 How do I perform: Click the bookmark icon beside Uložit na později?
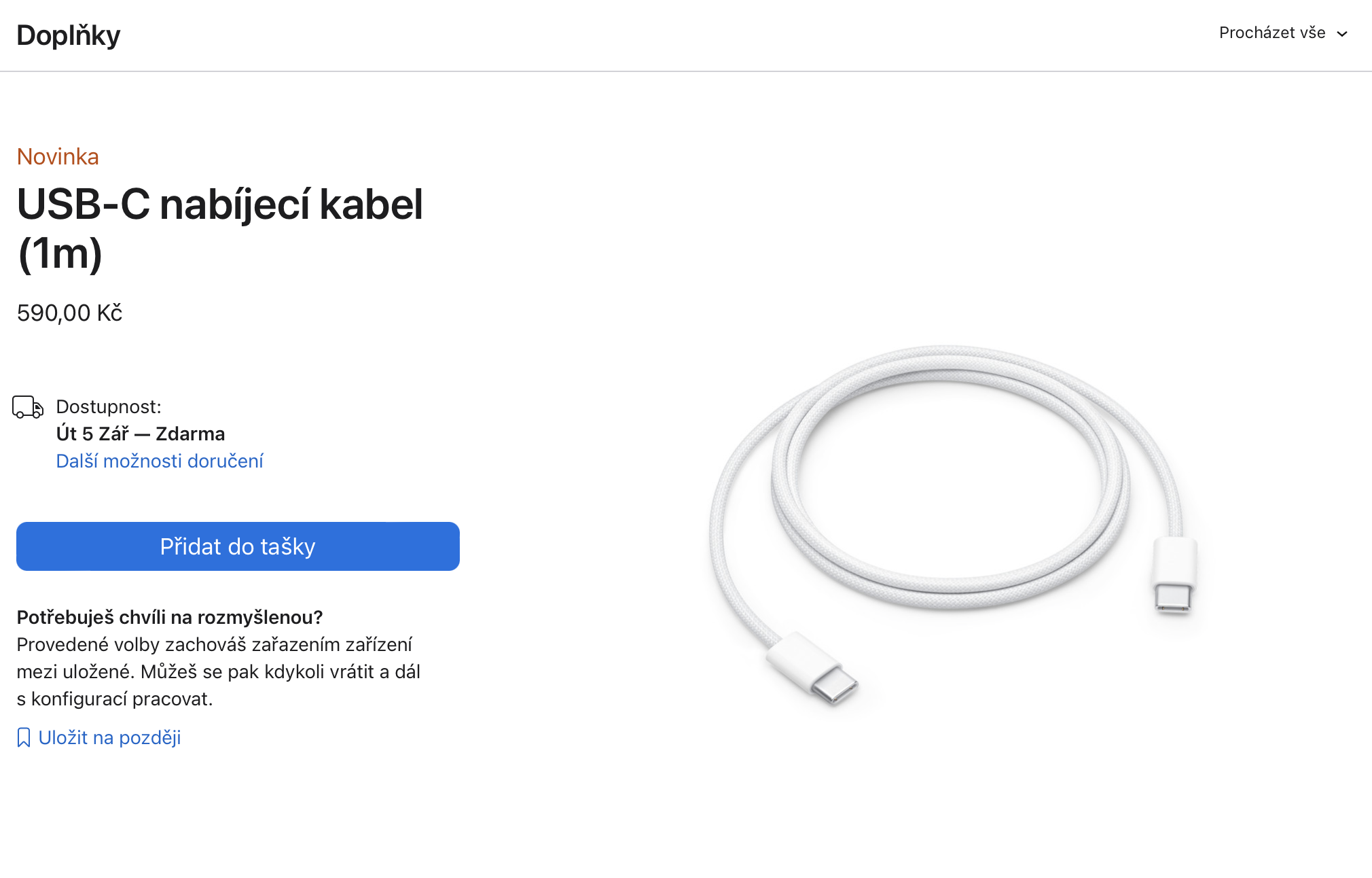point(24,737)
